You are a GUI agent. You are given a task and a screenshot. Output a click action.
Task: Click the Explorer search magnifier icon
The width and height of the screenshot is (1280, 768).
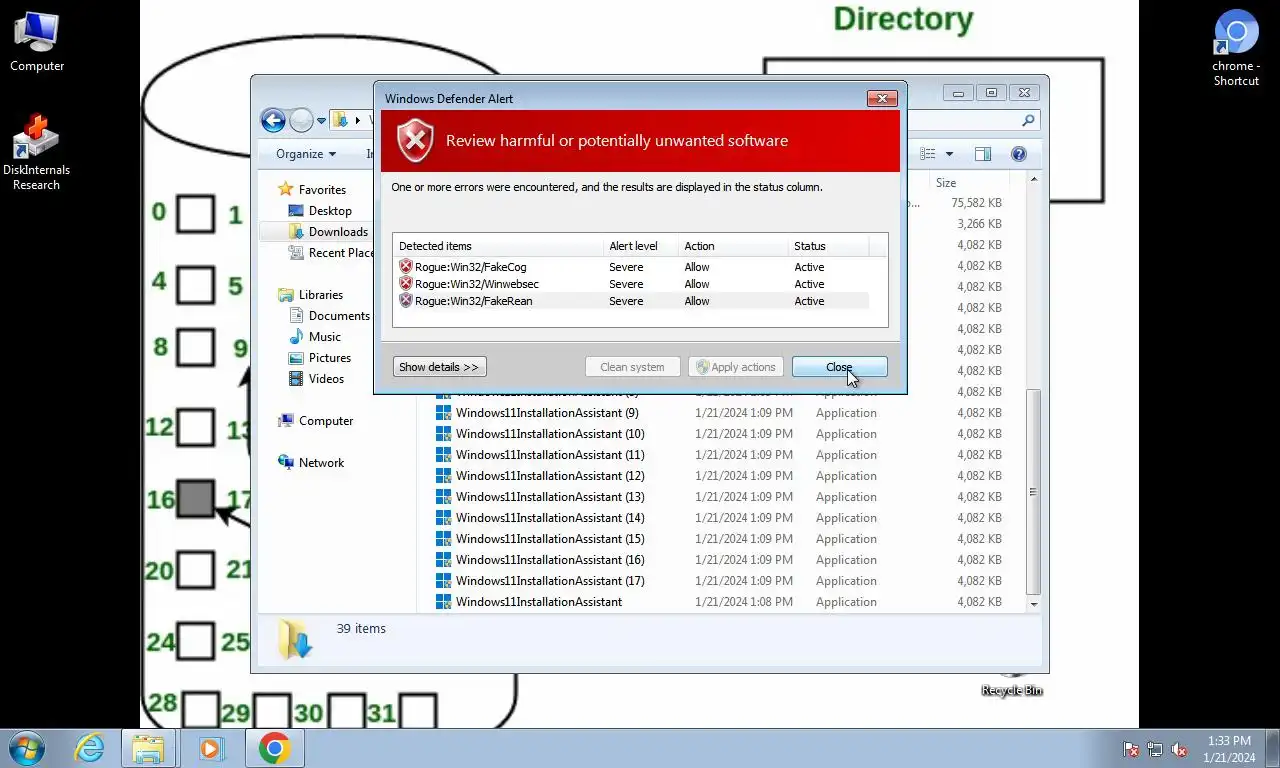point(1028,121)
